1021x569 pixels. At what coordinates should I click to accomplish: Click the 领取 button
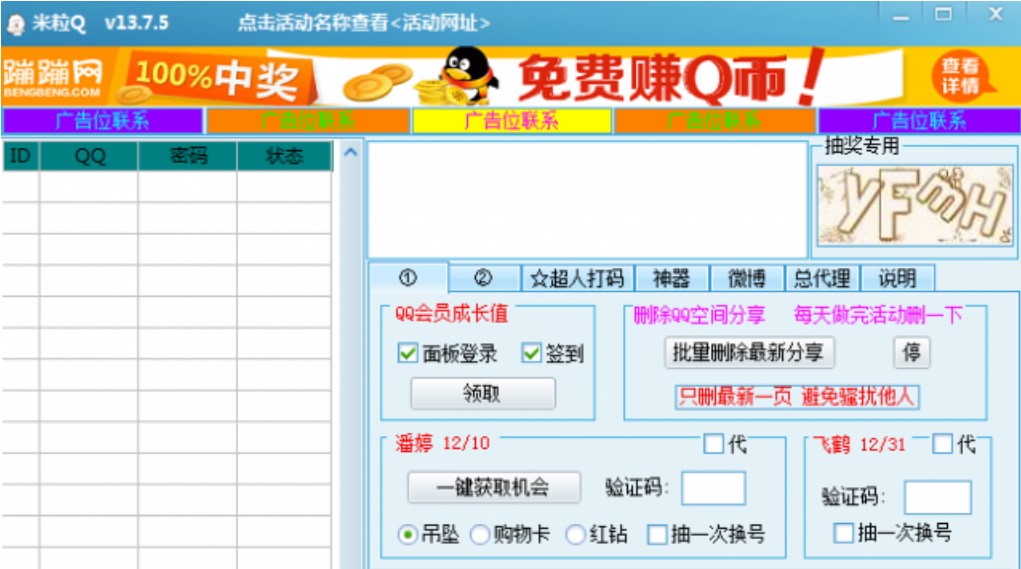pyautogui.click(x=483, y=393)
